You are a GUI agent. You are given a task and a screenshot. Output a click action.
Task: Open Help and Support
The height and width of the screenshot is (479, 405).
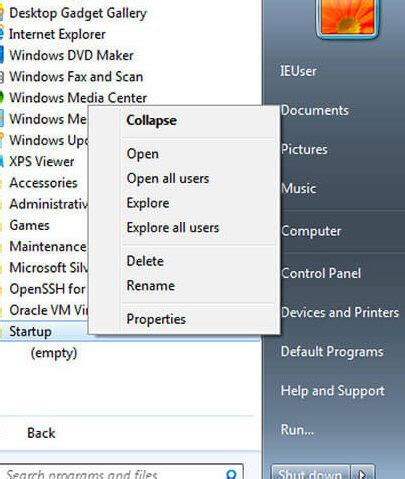click(333, 391)
